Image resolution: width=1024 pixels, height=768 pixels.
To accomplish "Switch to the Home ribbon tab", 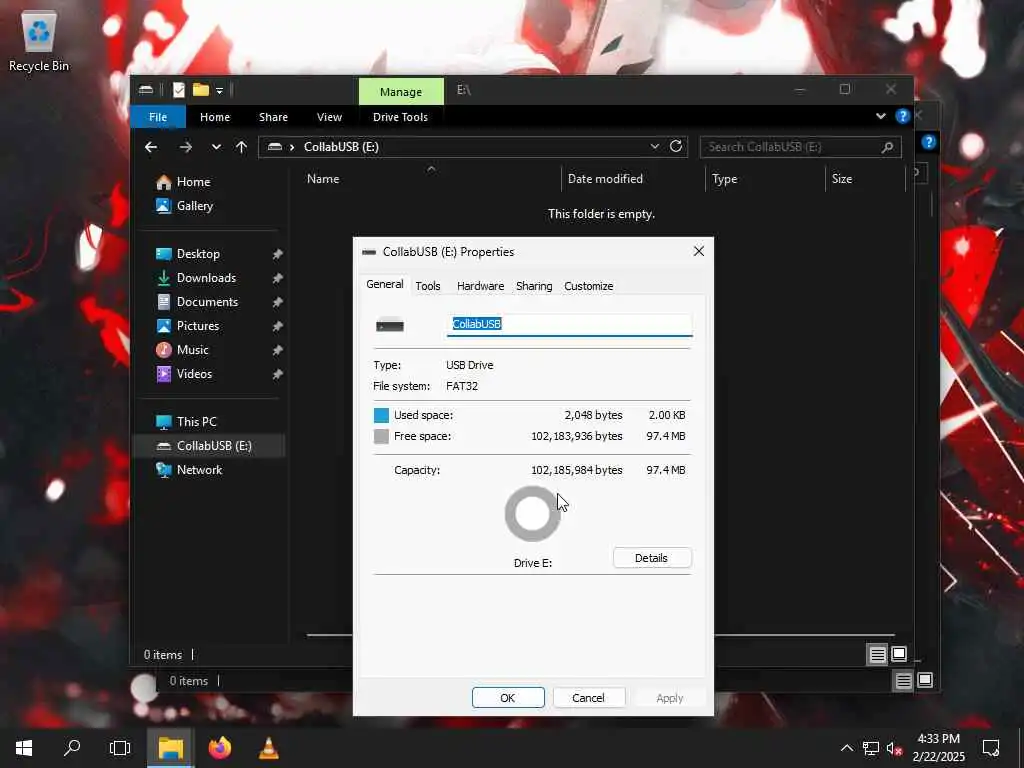I will click(x=215, y=117).
